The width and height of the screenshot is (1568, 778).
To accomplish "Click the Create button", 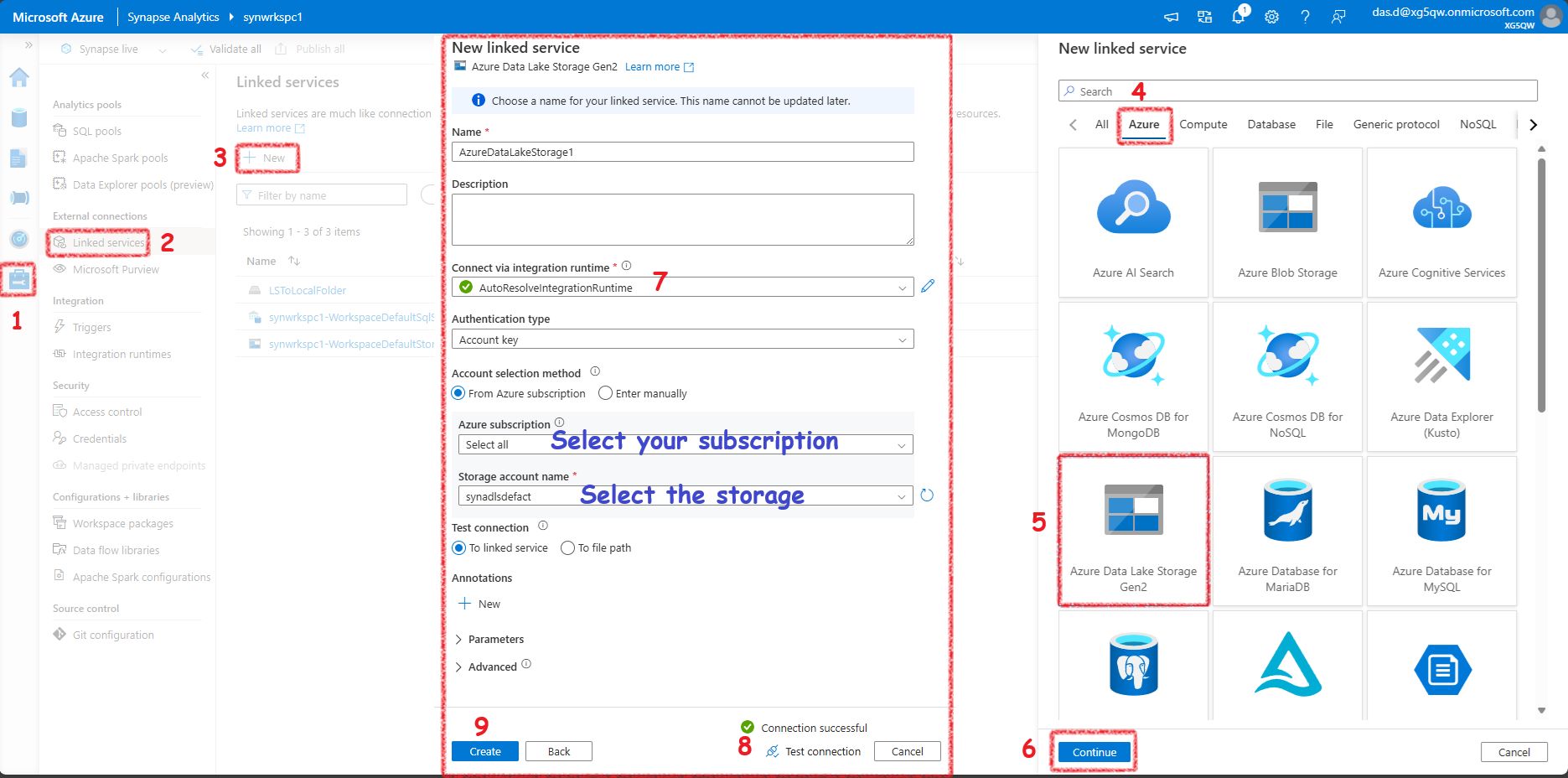I will click(485, 751).
